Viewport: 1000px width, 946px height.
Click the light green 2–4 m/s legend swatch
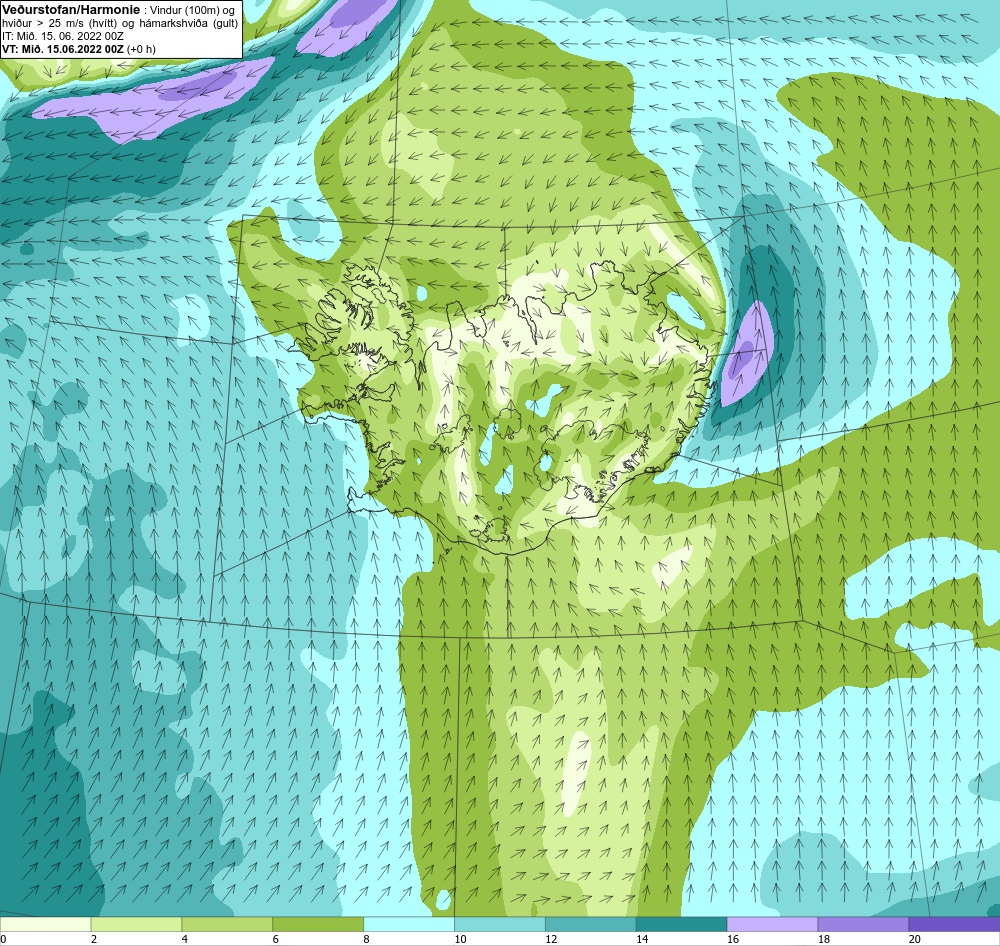pyautogui.click(x=136, y=924)
